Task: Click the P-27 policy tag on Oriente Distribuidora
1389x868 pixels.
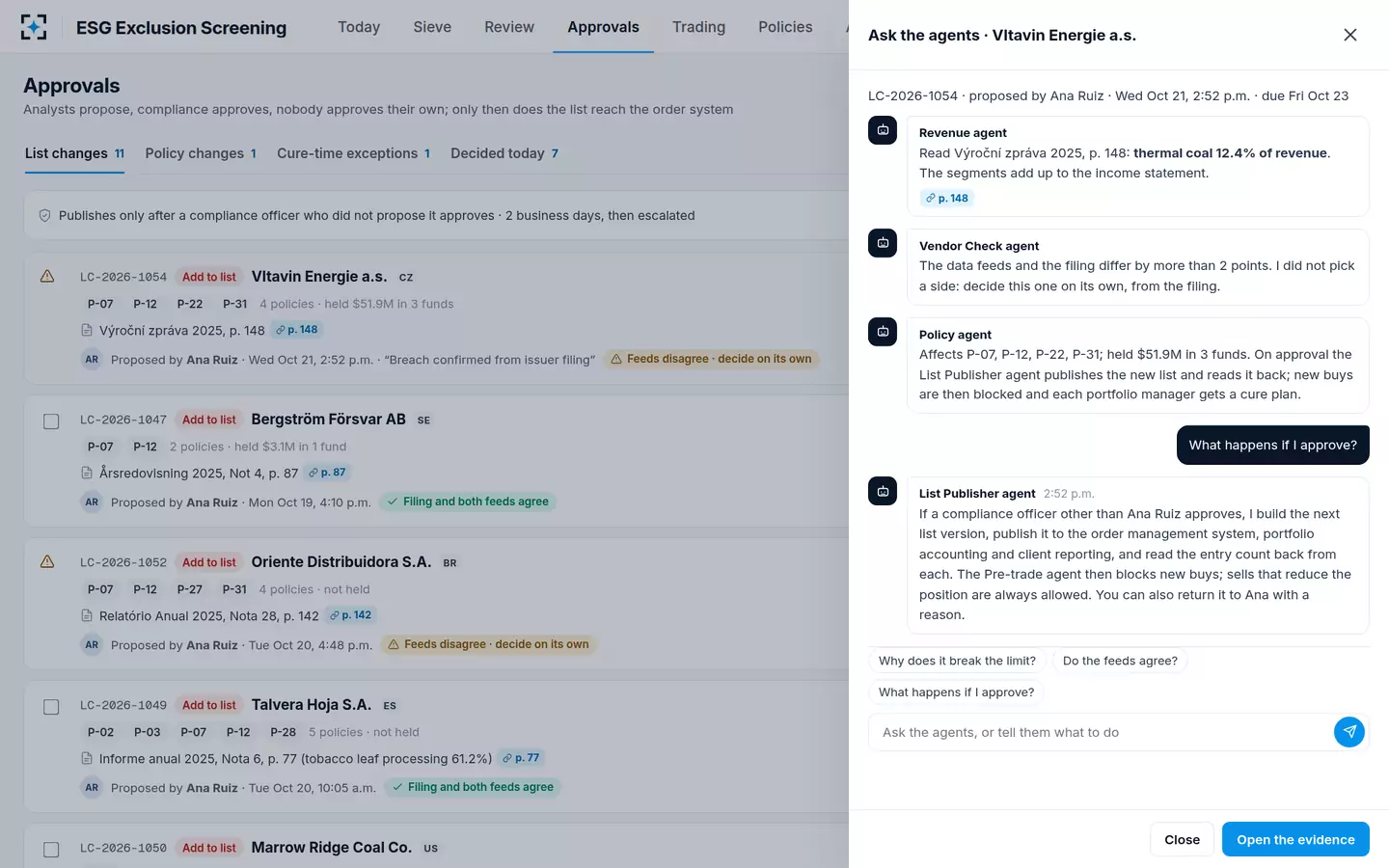Action: (x=190, y=589)
